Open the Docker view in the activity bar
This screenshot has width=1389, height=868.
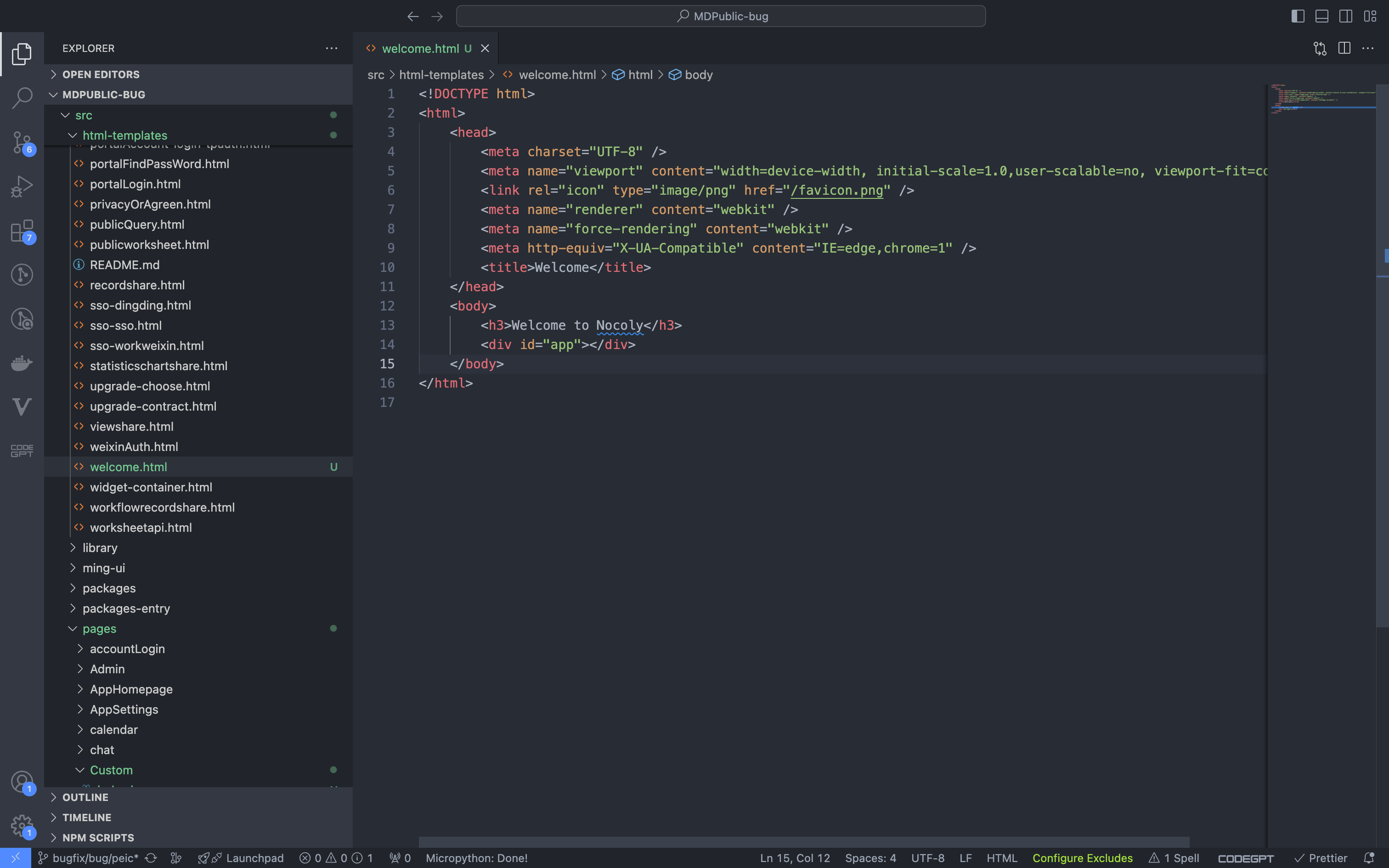click(22, 363)
